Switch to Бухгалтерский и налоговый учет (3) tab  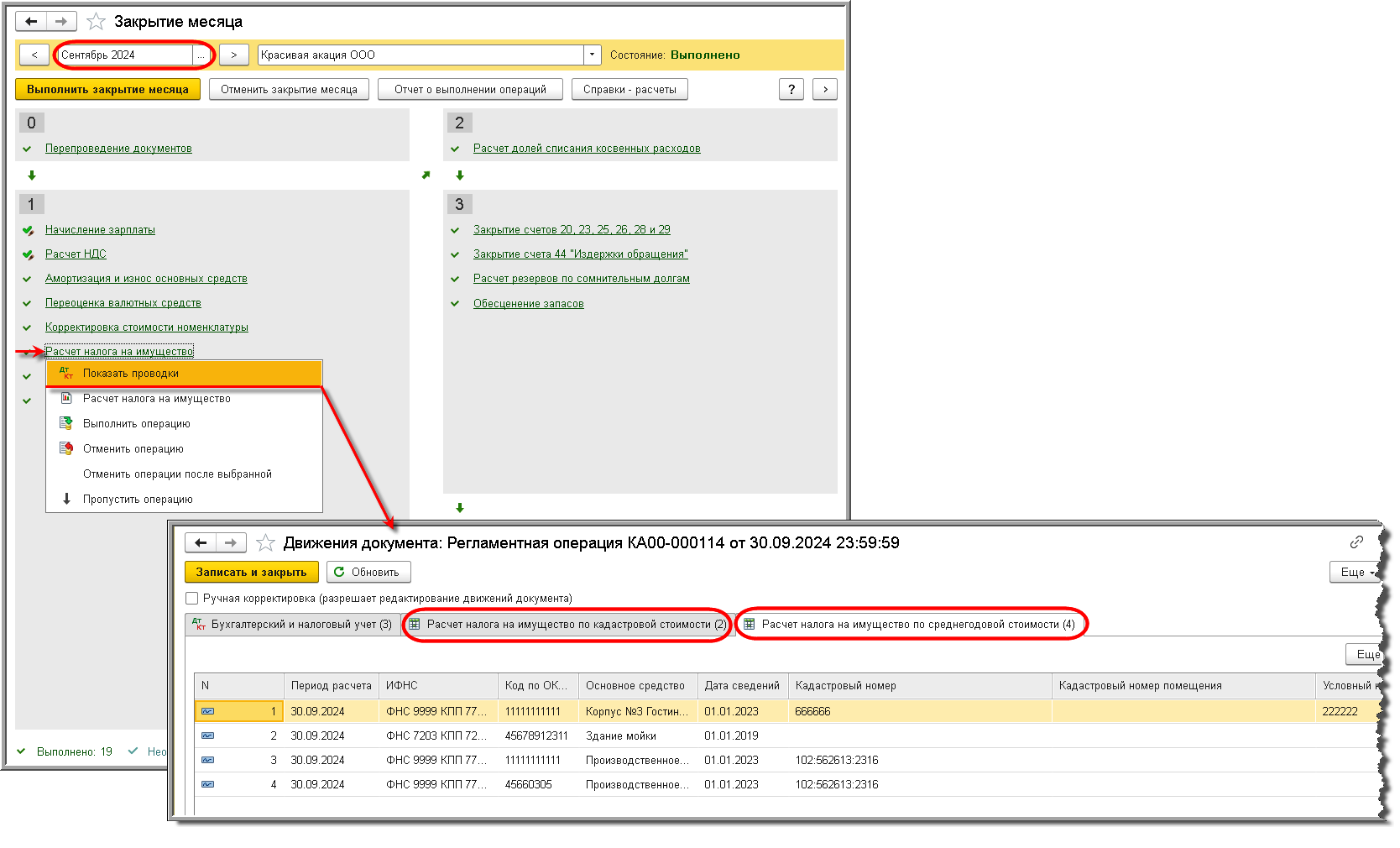(292, 625)
